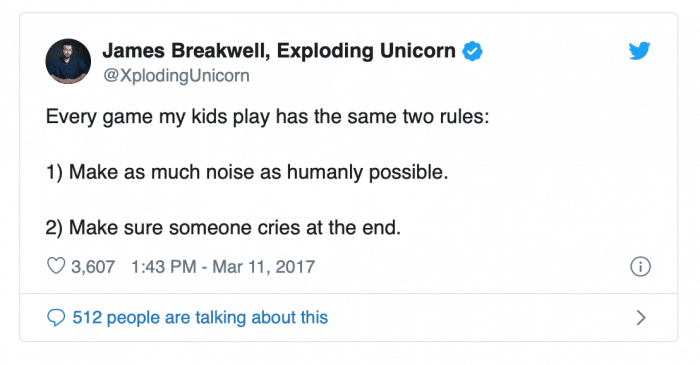The width and height of the screenshot is (700, 365).
Task: Expand the conversation using the right chevron
Action: (x=641, y=318)
